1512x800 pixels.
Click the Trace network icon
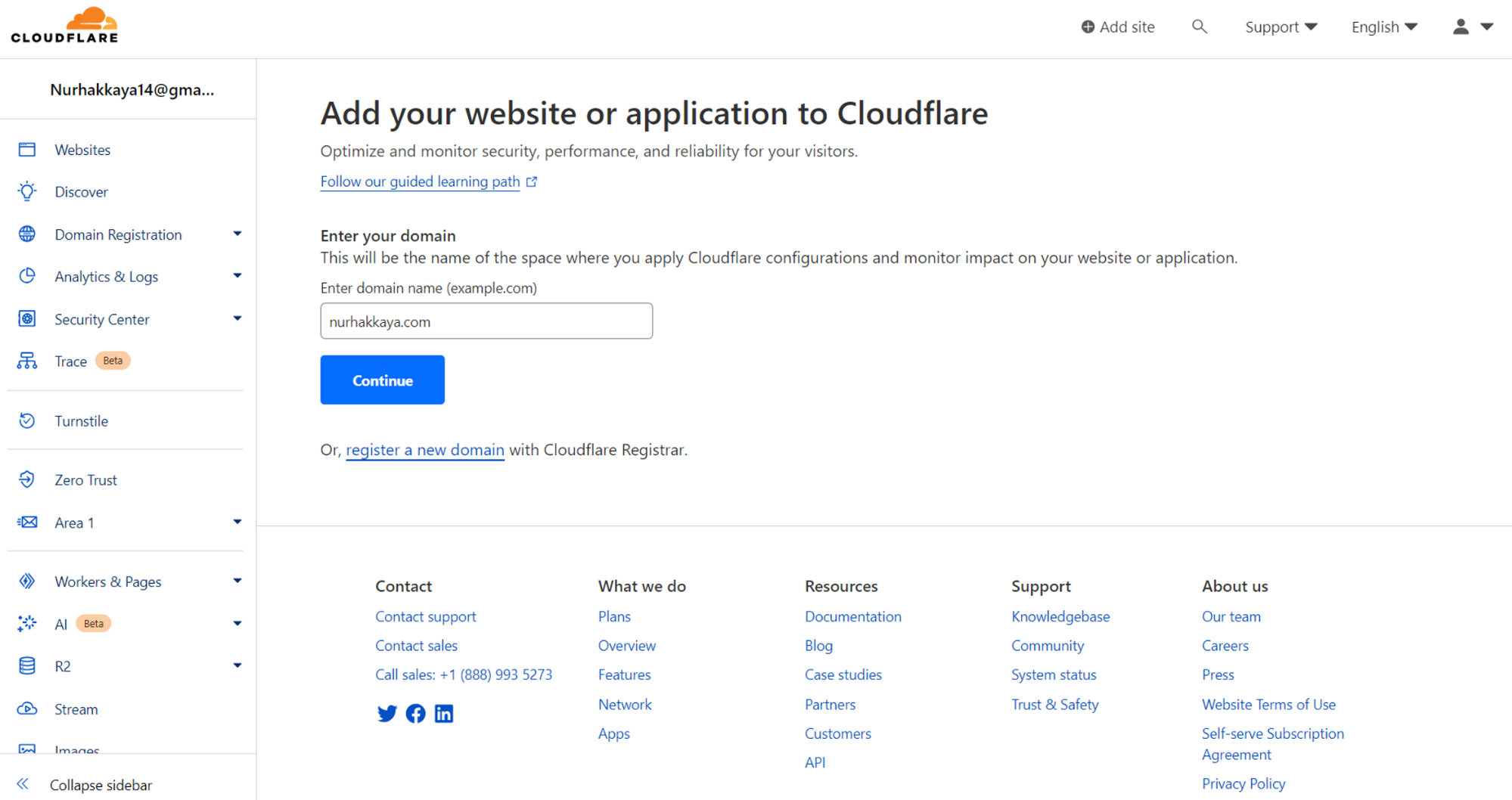(27, 361)
